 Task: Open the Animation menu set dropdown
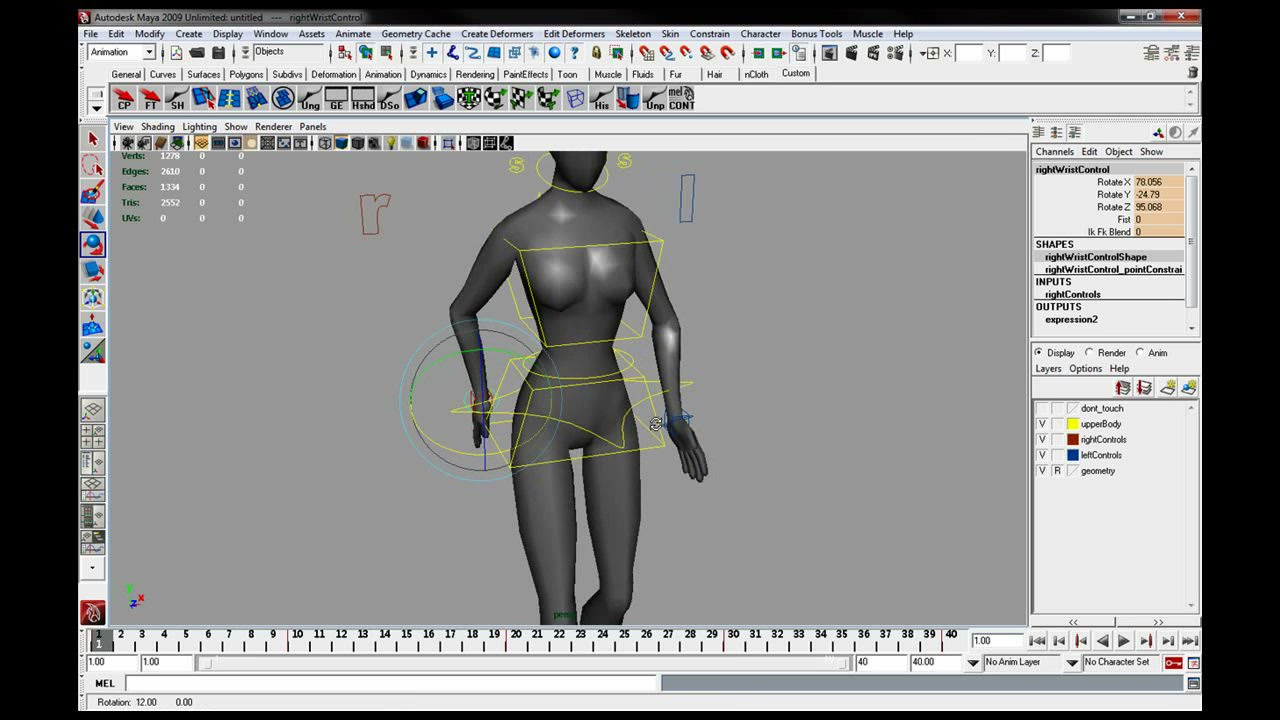pyautogui.click(x=121, y=52)
